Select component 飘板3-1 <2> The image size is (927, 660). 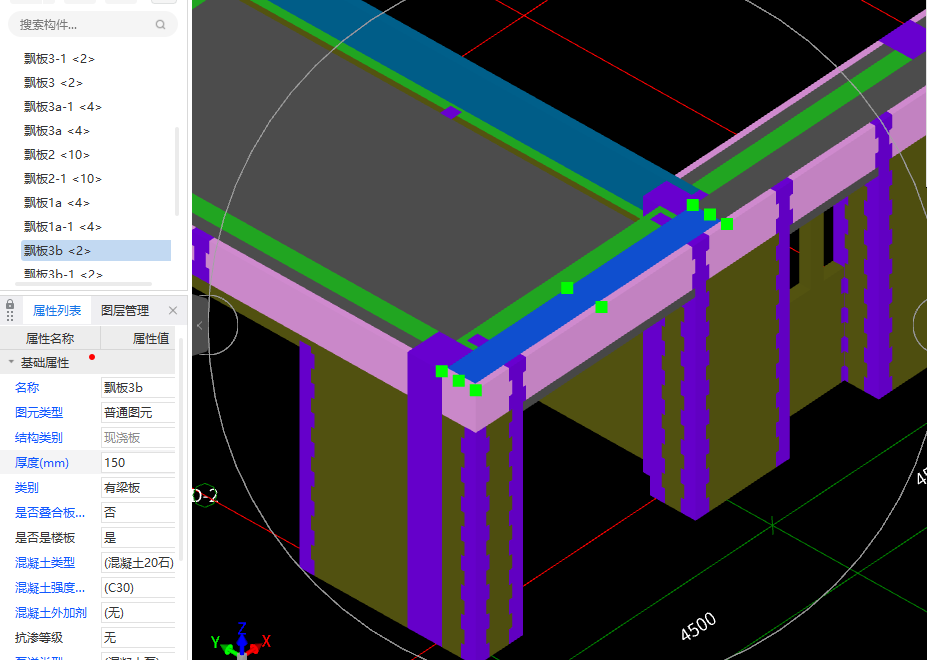click(x=59, y=59)
